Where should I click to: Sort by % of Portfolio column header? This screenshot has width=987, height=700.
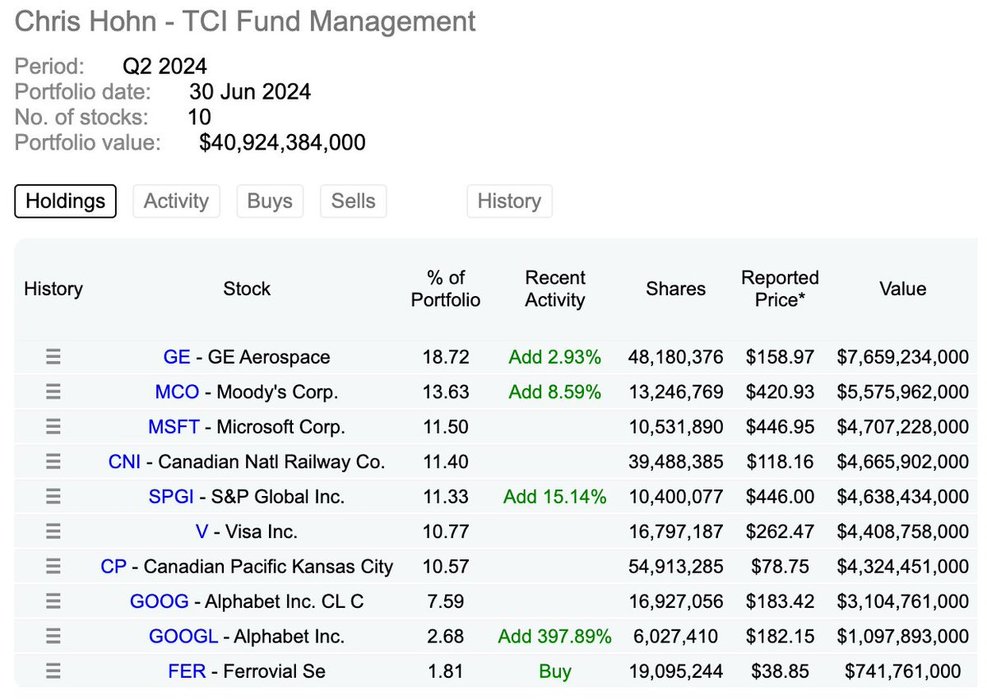click(446, 289)
